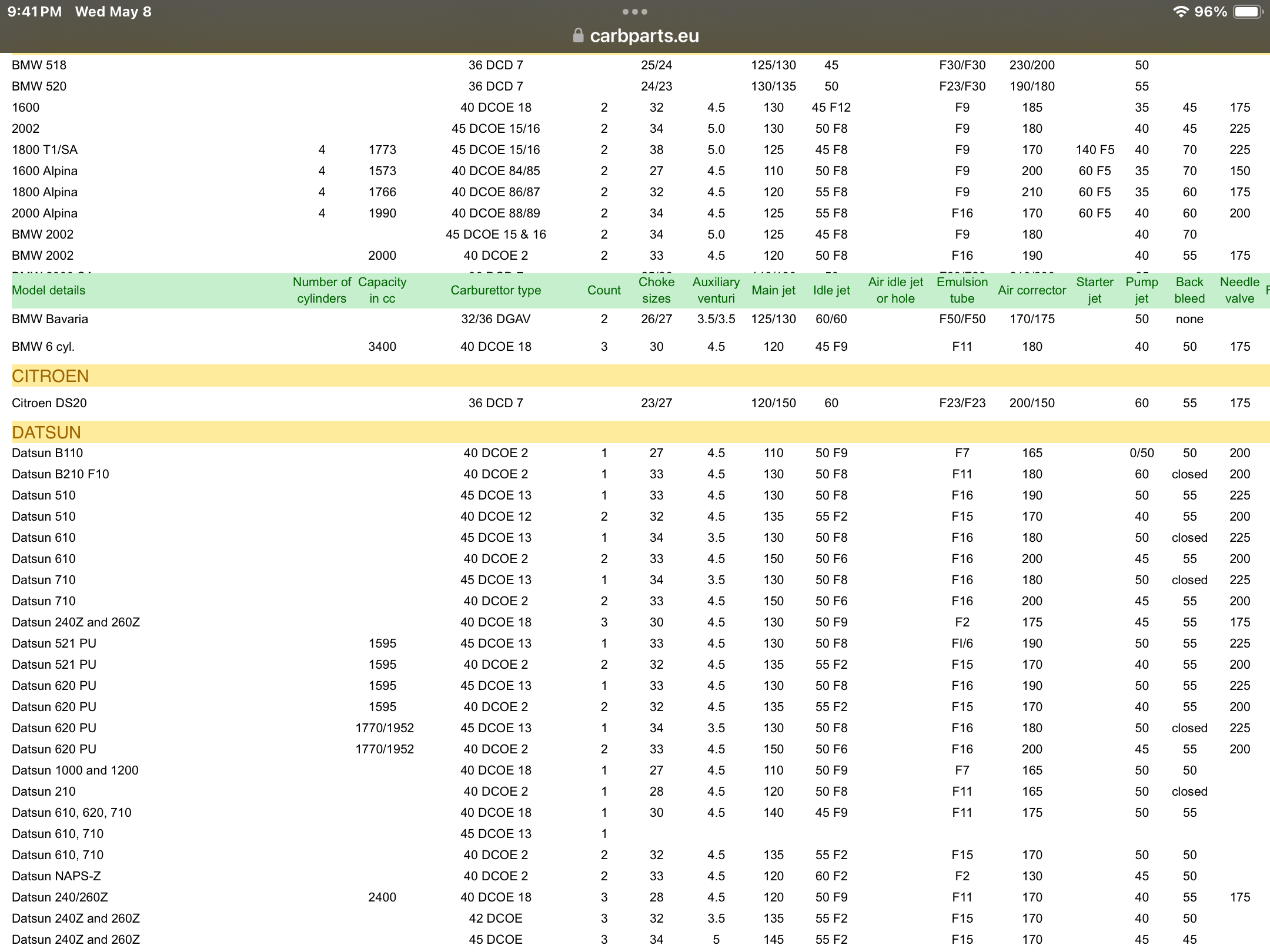Tap the CITROEN section heading
Image resolution: width=1270 pixels, height=952 pixels.
[x=51, y=376]
